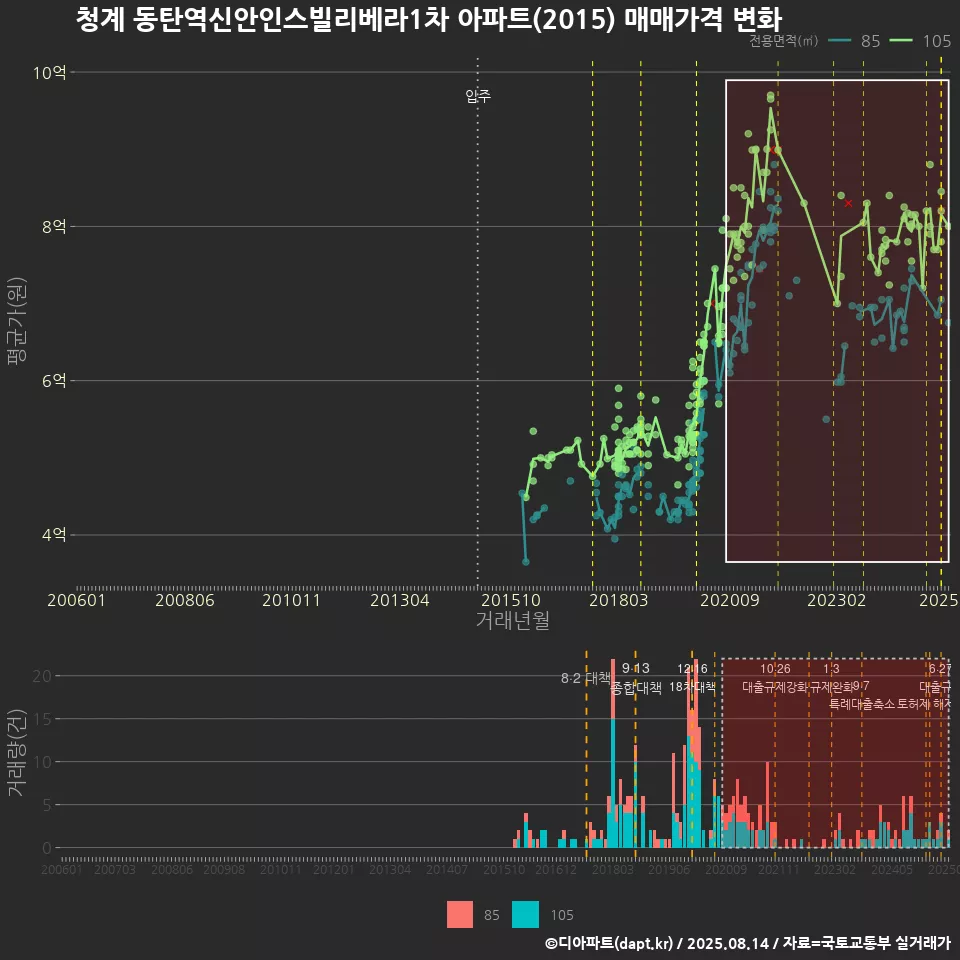960x960 pixels.
Task: Click the 202111 tick on volume chart
Action: tap(779, 869)
